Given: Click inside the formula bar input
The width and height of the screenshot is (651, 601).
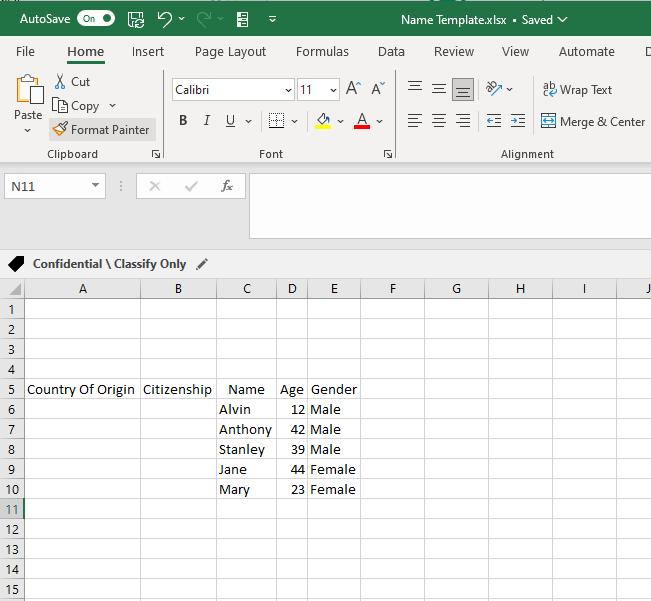Looking at the screenshot, I should tap(450, 206).
